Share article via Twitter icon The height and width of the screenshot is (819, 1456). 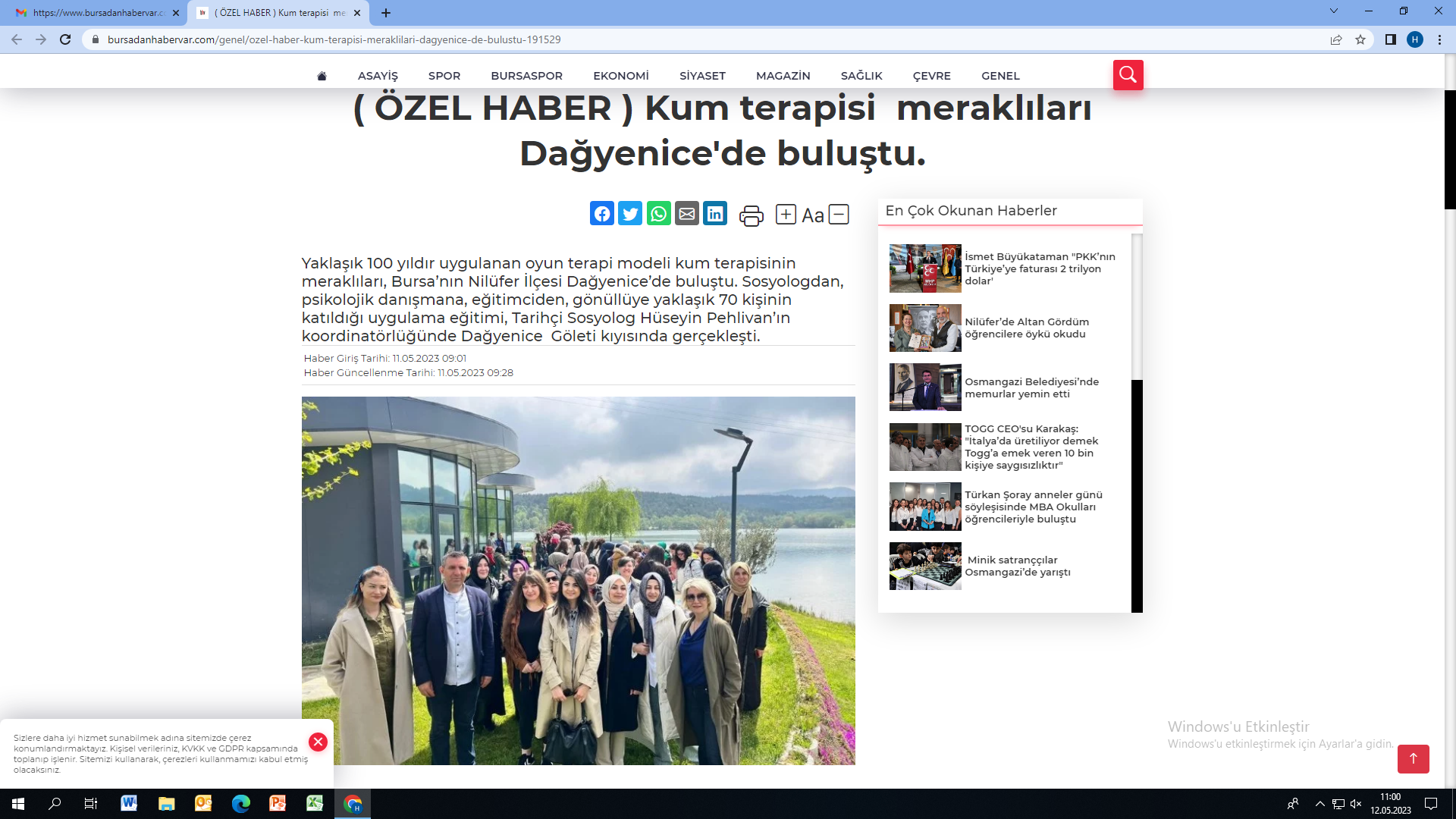click(630, 214)
